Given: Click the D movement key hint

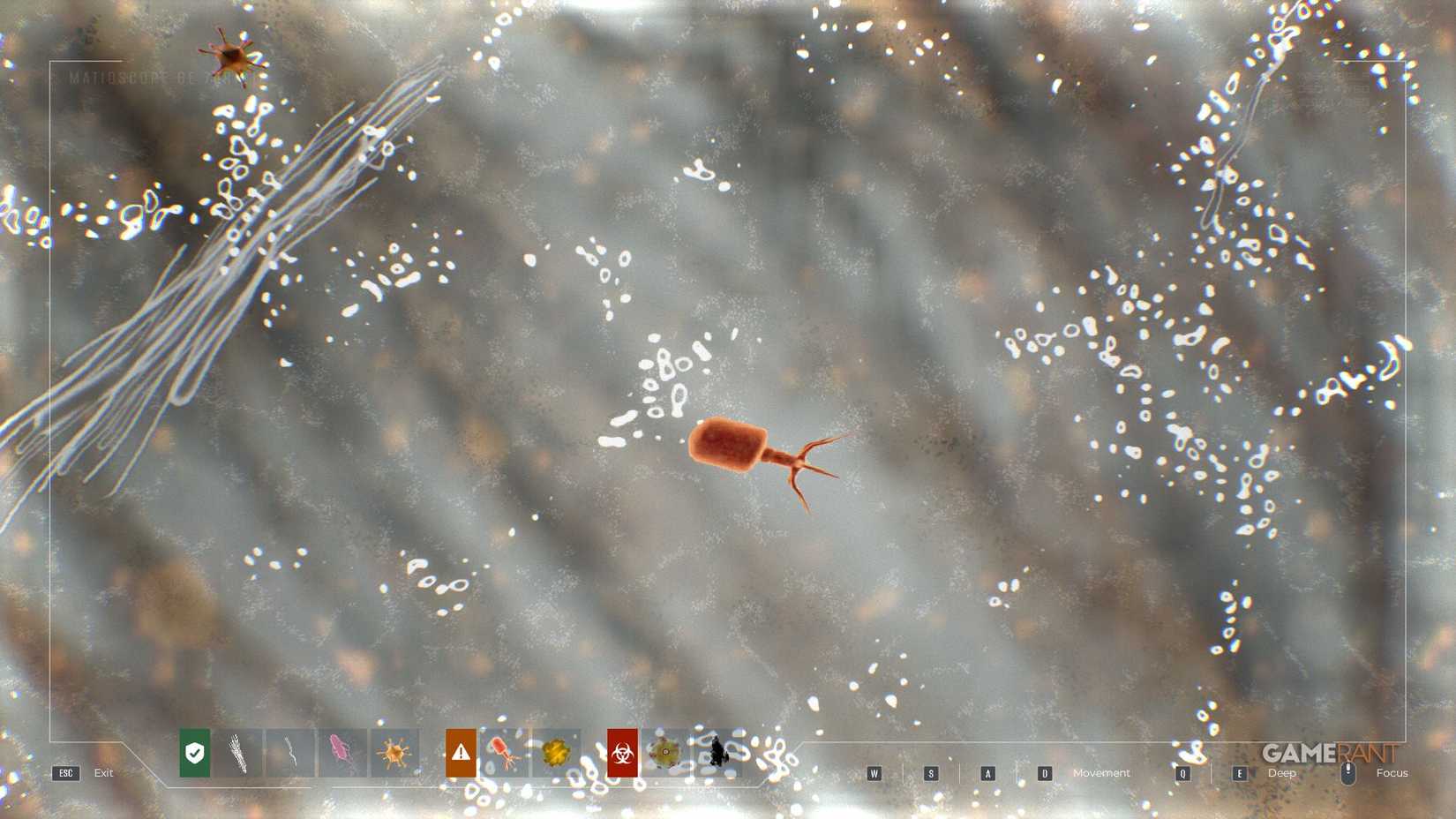Looking at the screenshot, I should (1045, 773).
